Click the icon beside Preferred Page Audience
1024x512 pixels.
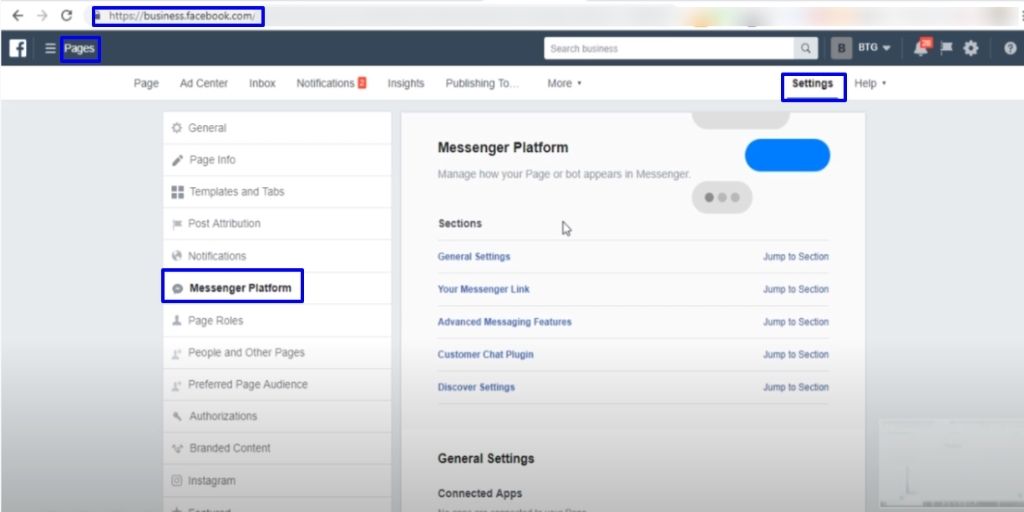[x=176, y=385]
